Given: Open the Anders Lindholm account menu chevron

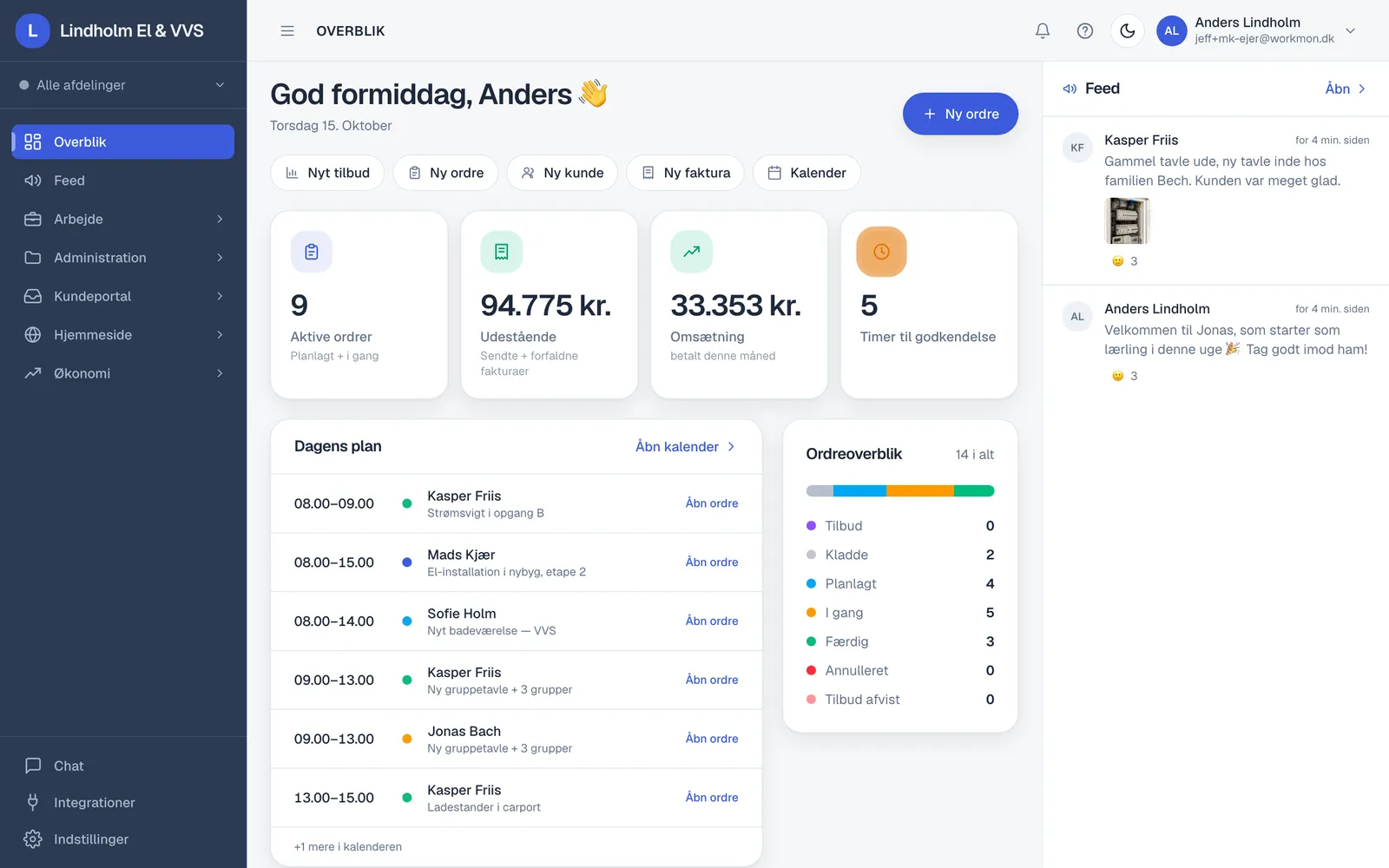Looking at the screenshot, I should tap(1350, 30).
